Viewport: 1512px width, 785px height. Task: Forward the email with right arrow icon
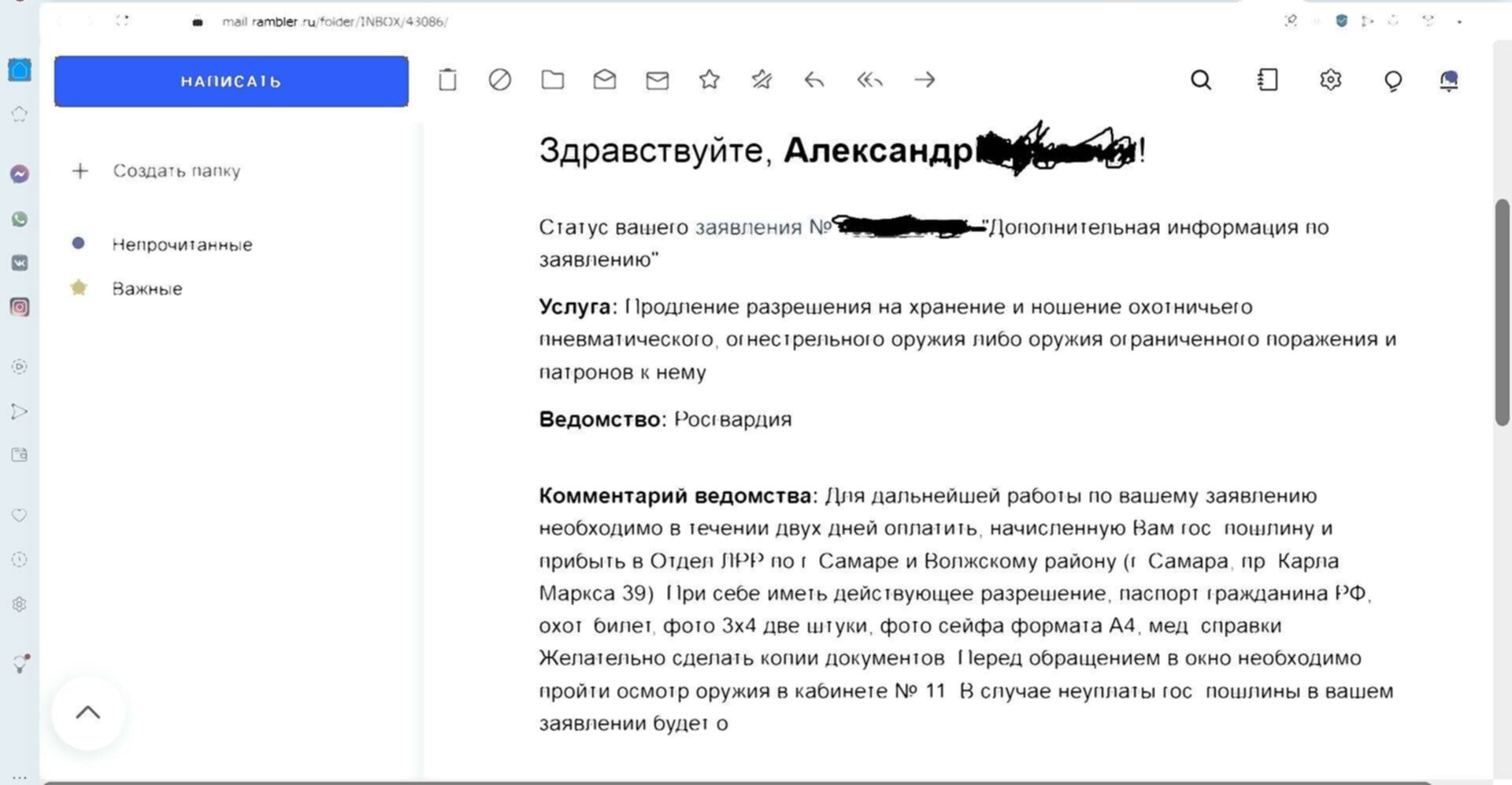(x=925, y=80)
